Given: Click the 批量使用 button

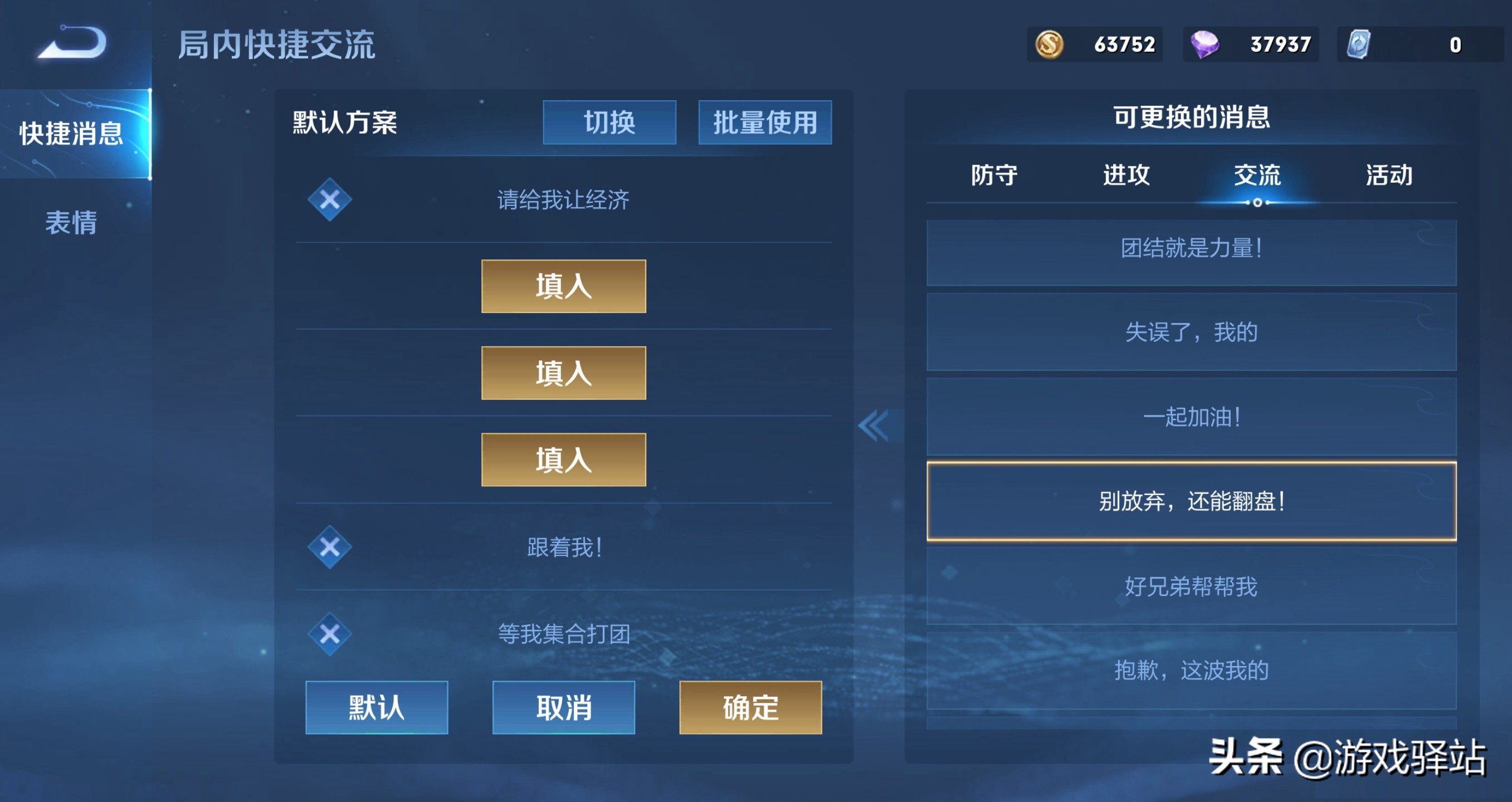Looking at the screenshot, I should click(765, 123).
